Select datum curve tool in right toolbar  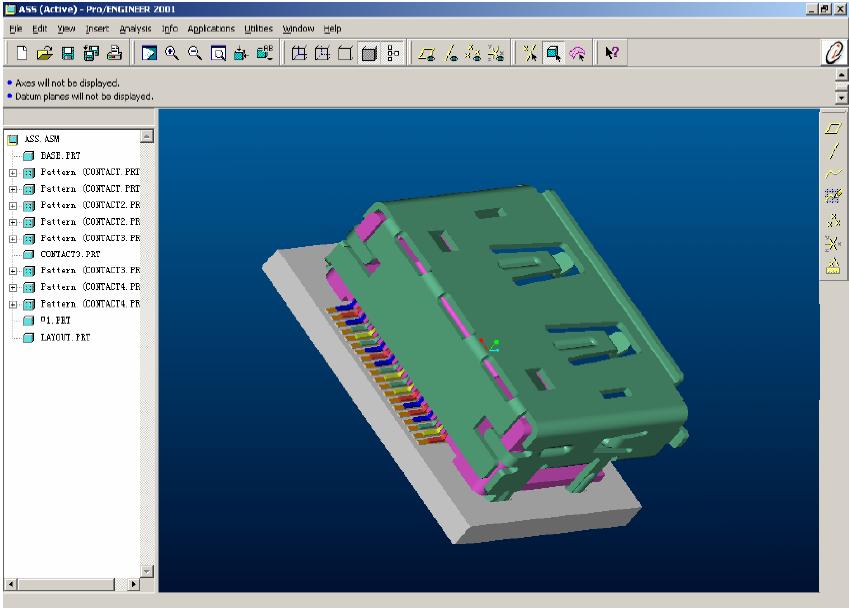tap(832, 174)
